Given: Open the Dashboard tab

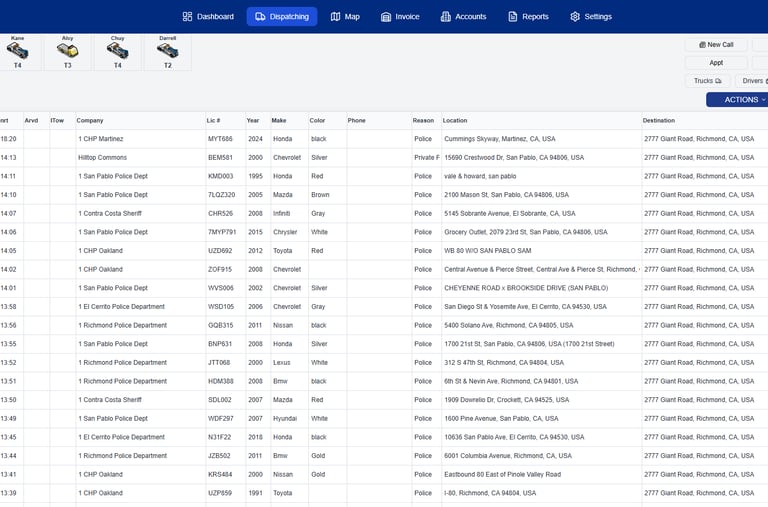Looking at the screenshot, I should 208,17.
